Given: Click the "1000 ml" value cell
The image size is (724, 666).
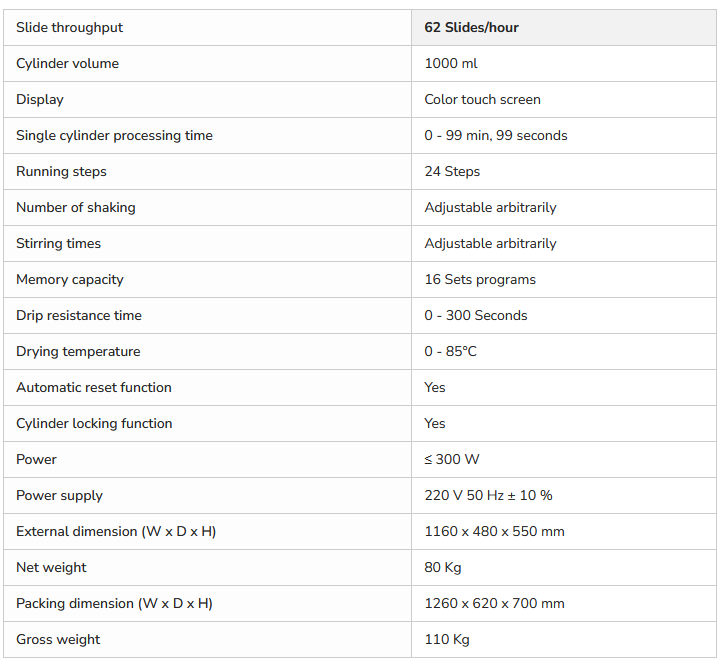Looking at the screenshot, I should pos(451,64).
